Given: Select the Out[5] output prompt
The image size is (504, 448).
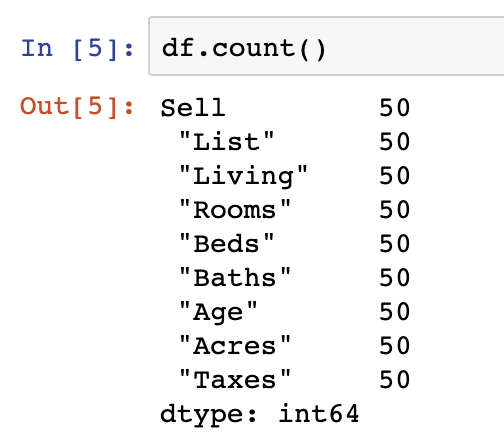Looking at the screenshot, I should click(x=77, y=107).
